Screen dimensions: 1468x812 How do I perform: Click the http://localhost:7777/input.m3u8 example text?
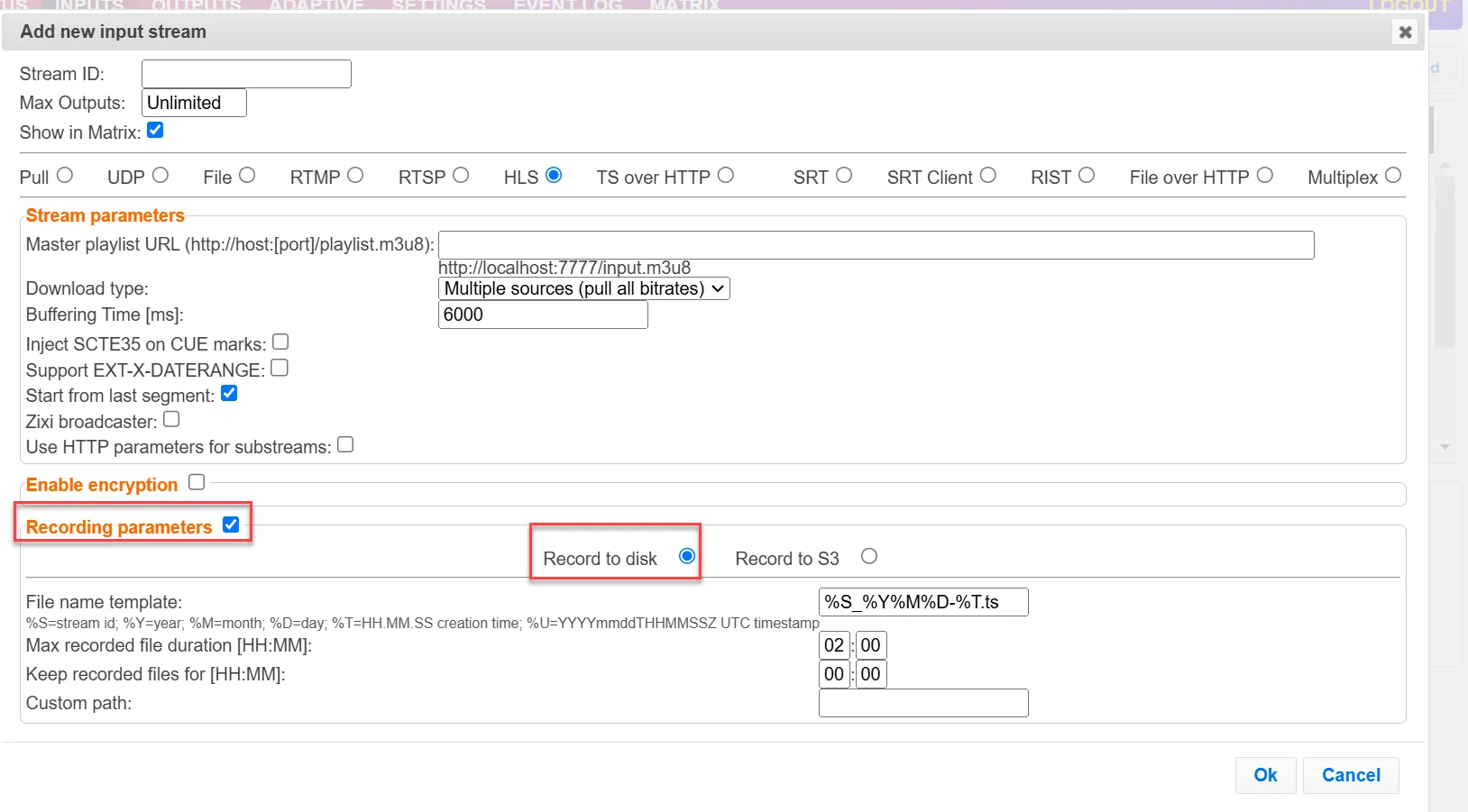tap(564, 268)
